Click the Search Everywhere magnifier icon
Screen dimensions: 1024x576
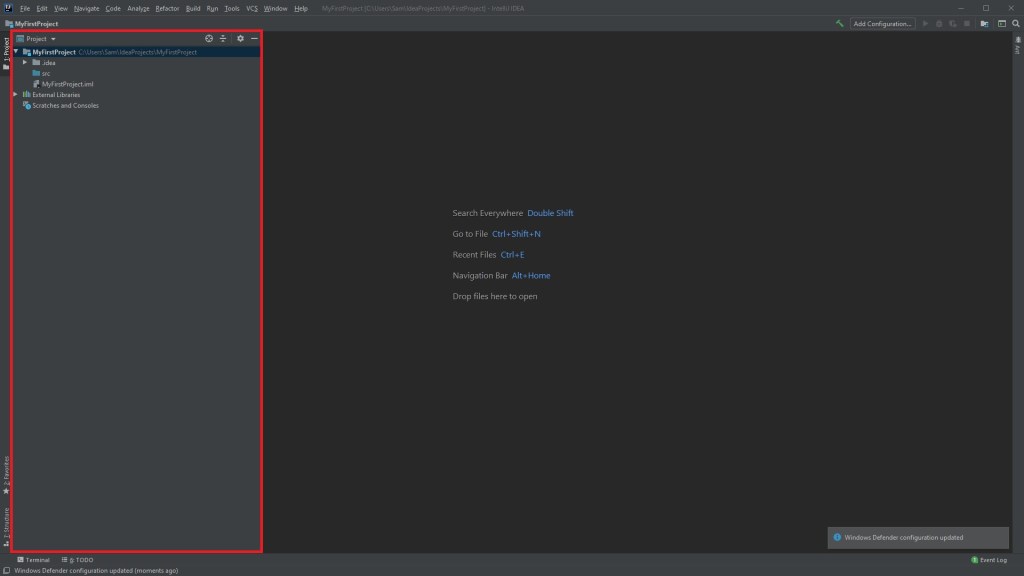pyautogui.click(x=1016, y=23)
